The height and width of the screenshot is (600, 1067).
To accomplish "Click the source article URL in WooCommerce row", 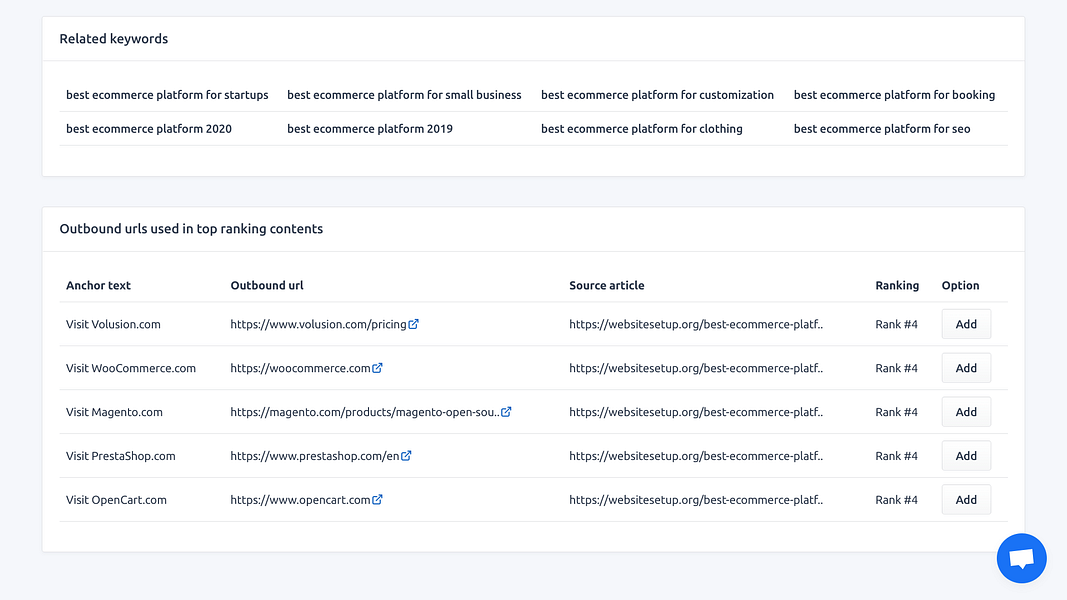I will click(696, 368).
